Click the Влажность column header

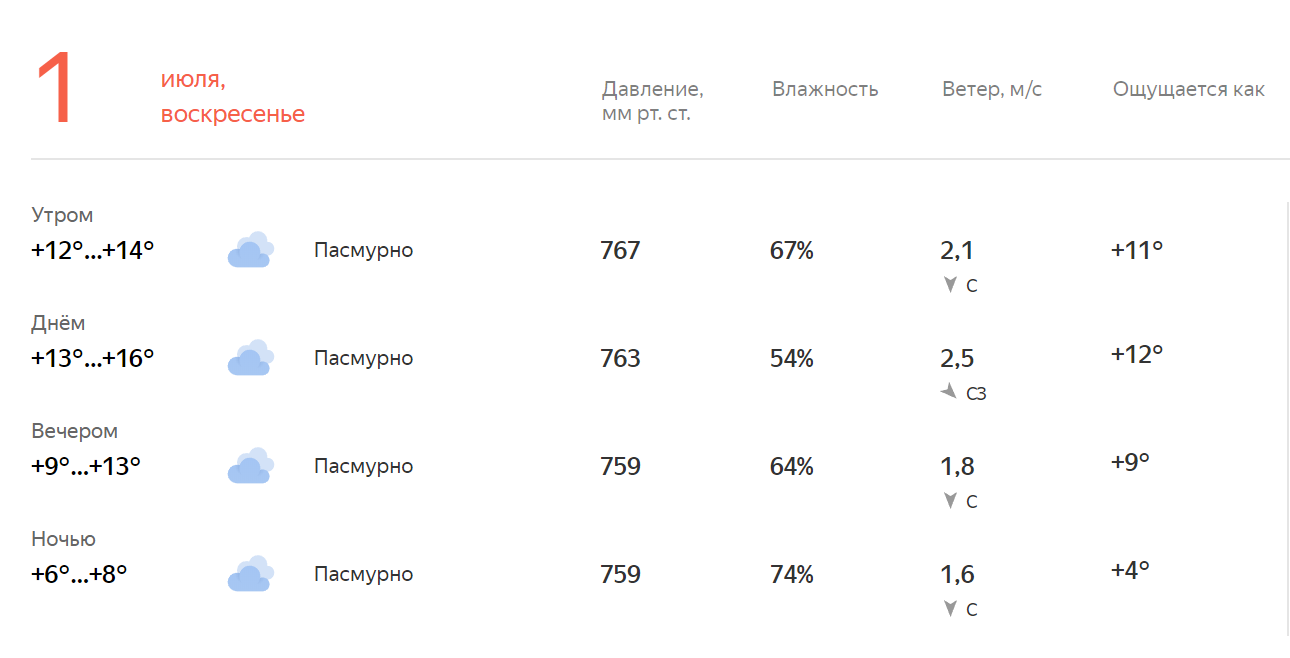coord(825,89)
